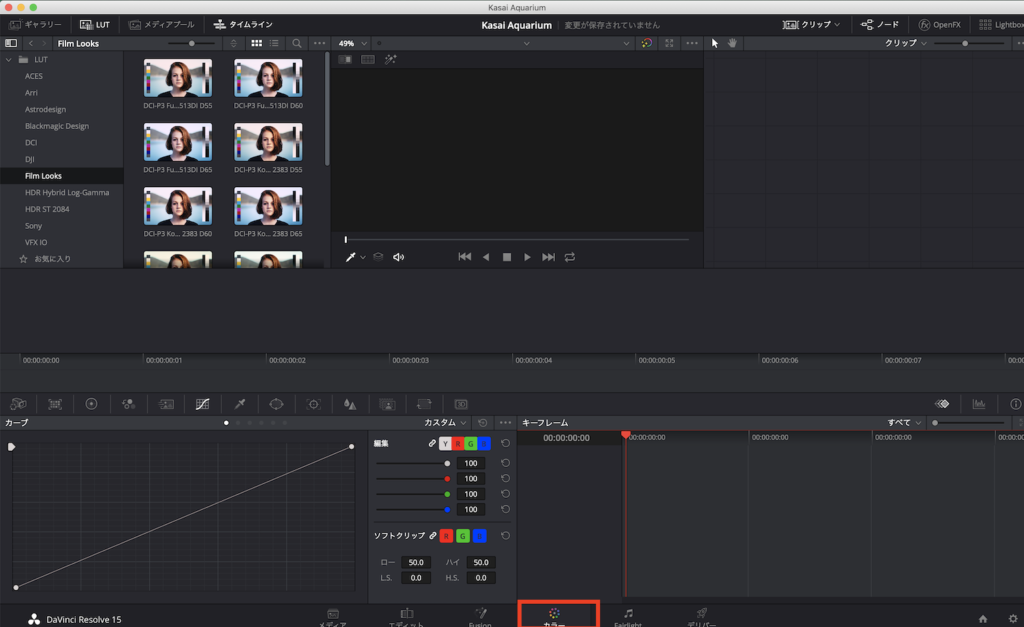This screenshot has height=627, width=1024.
Task: Click the LUT thumbnail size slider
Action: [x=193, y=44]
